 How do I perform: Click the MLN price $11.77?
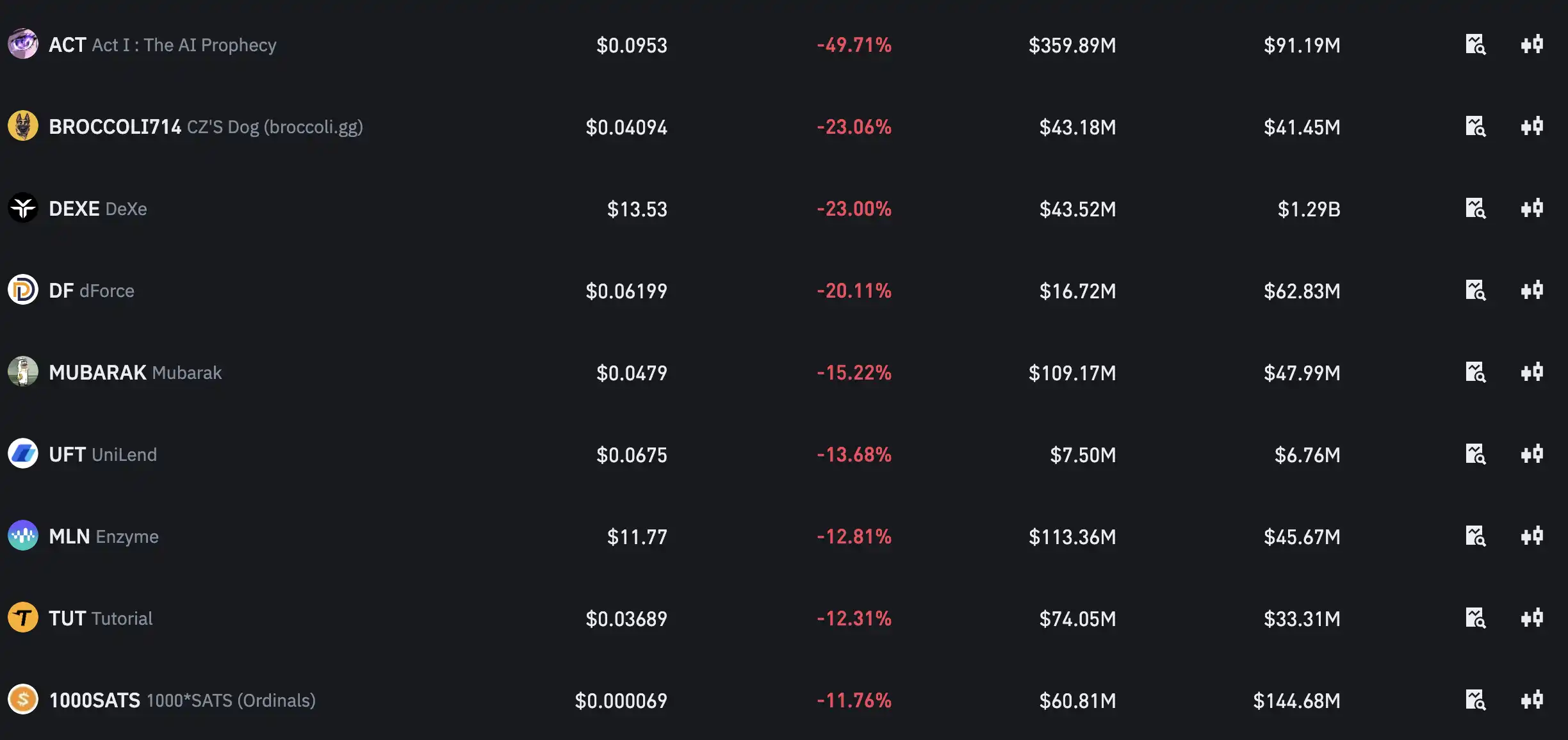point(637,536)
